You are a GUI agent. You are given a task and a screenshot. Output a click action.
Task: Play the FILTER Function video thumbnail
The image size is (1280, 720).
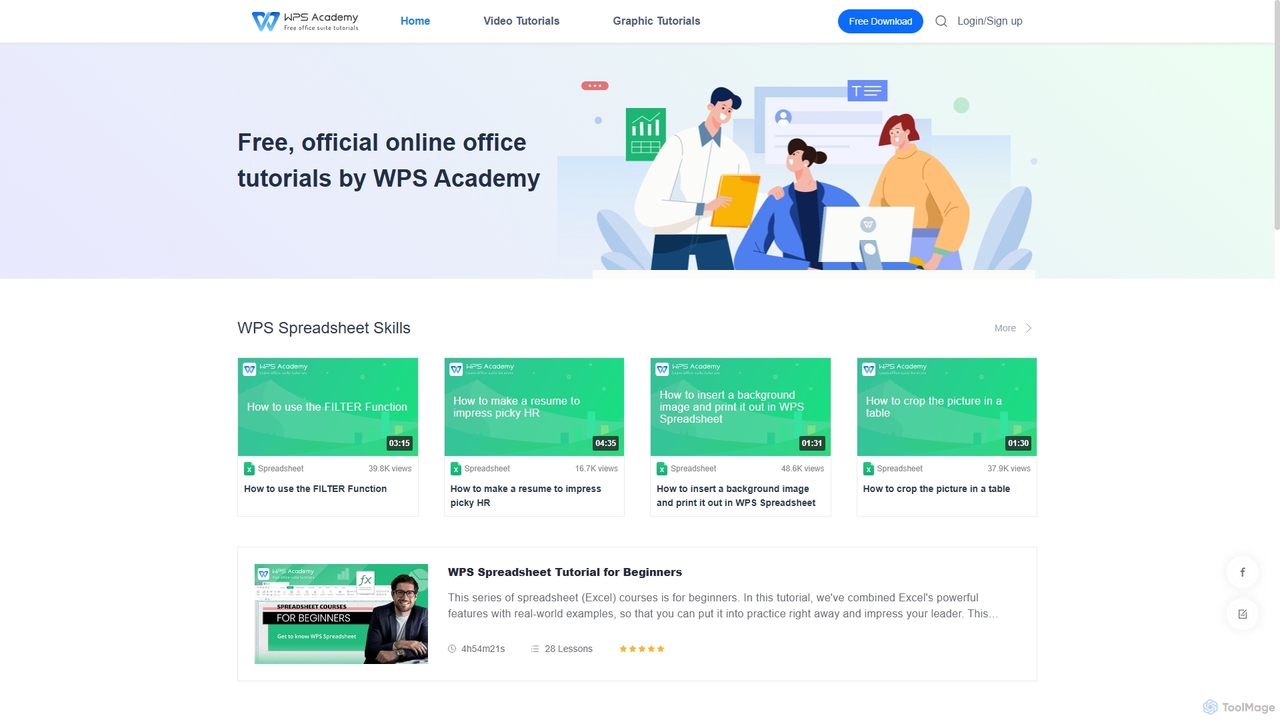328,407
